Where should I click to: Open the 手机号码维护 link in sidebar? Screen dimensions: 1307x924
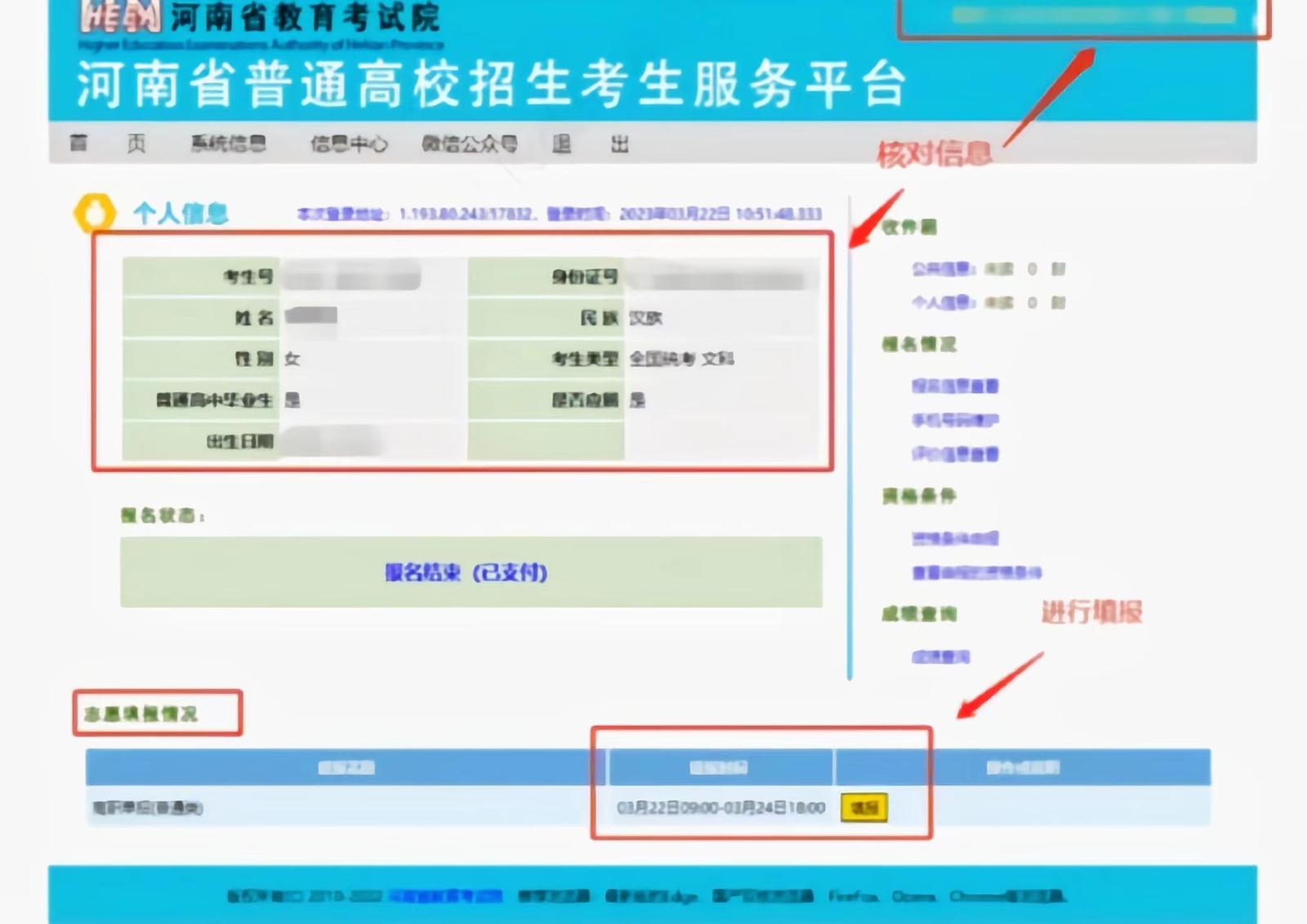[x=955, y=420]
